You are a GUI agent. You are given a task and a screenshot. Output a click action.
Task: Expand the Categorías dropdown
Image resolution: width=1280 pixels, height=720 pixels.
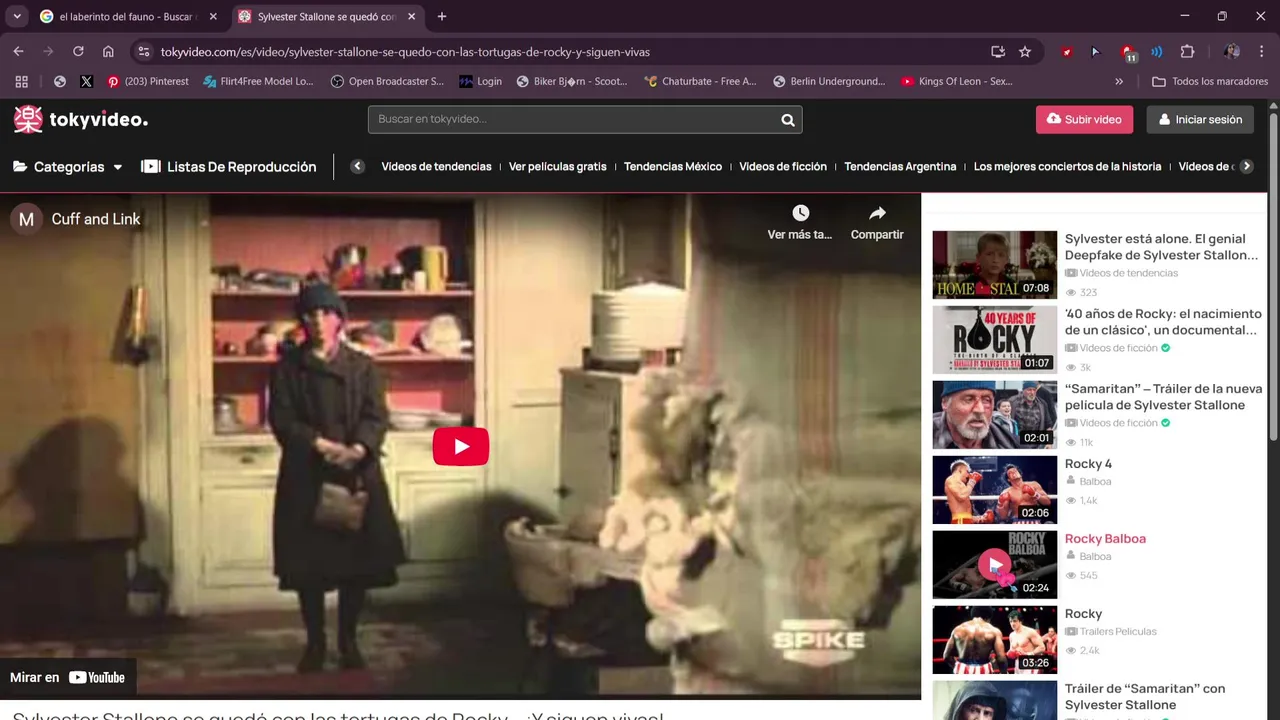68,167
